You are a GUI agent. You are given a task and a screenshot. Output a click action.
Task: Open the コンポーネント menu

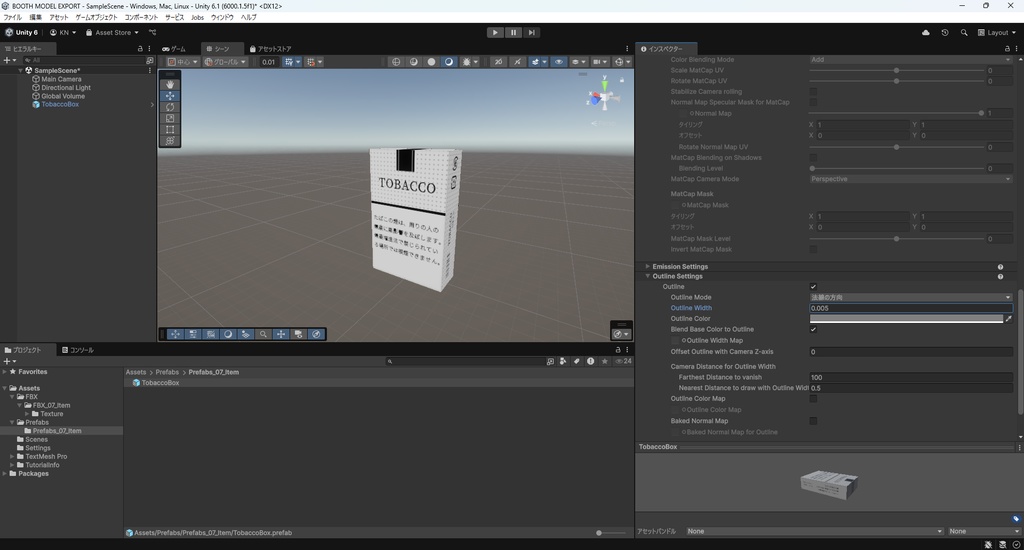click(x=141, y=17)
